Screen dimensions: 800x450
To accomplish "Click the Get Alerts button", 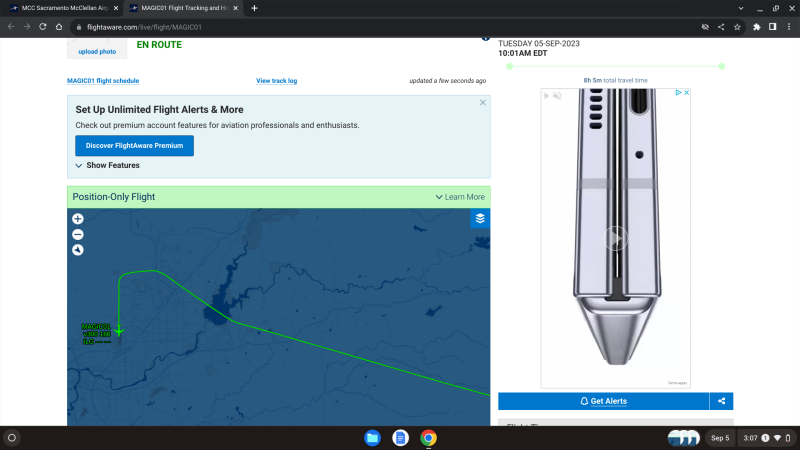I will (604, 401).
